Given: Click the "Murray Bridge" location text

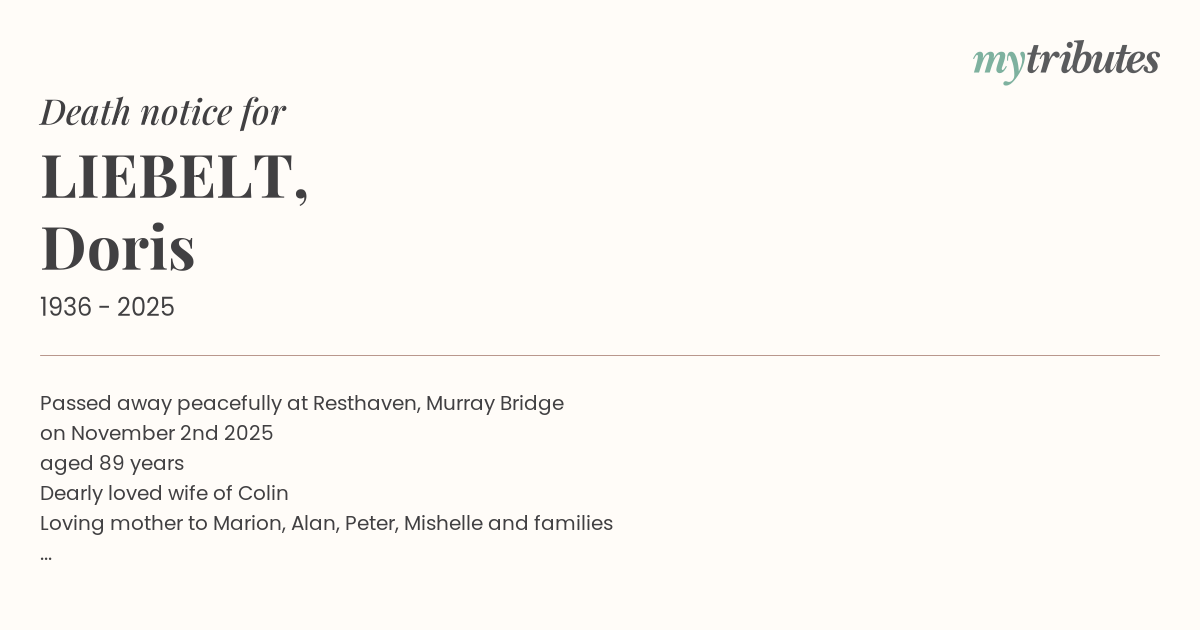Looking at the screenshot, I should click(495, 404).
